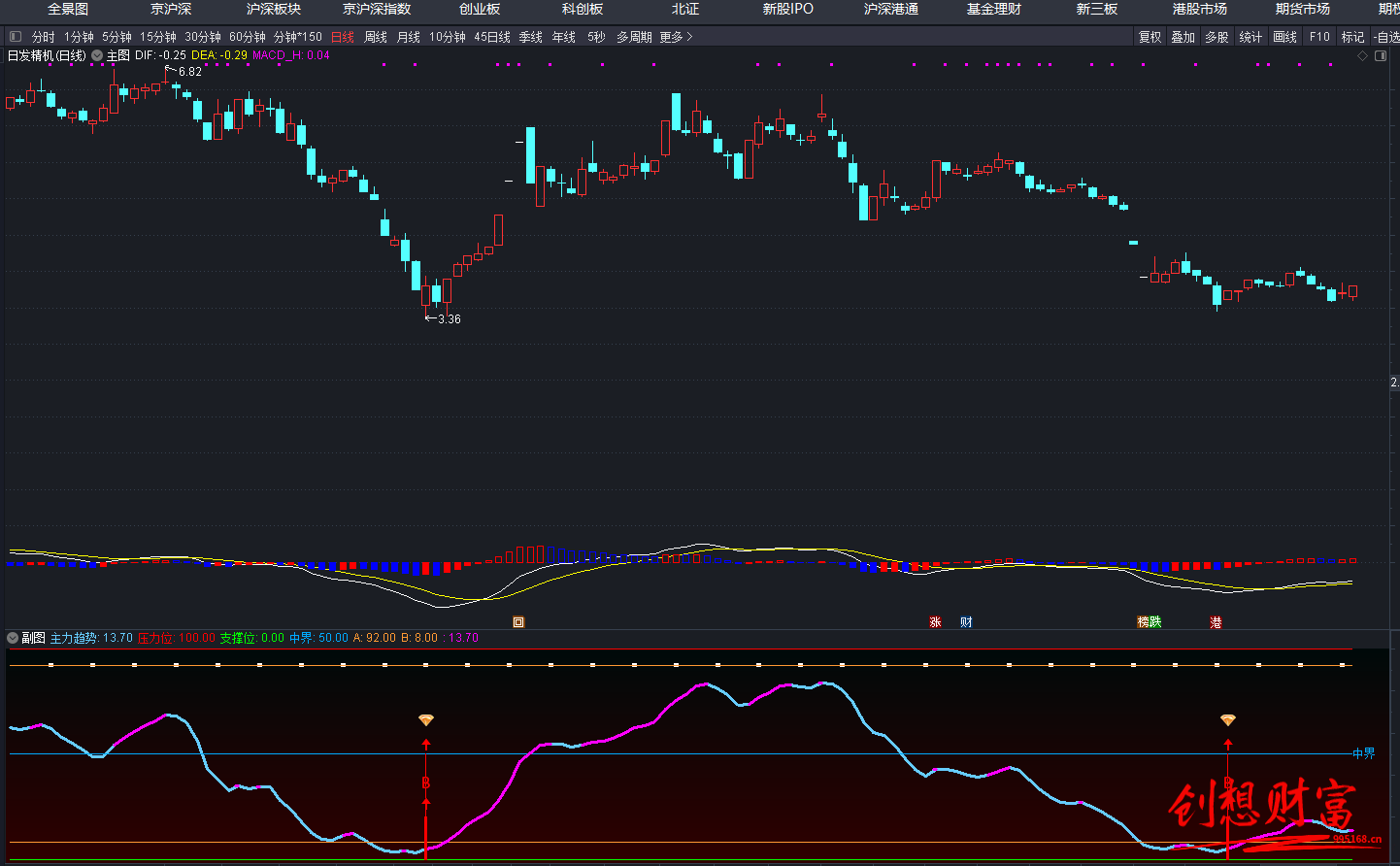The image size is (1400, 866).
Task: Open the 新股IPO tab
Action: click(x=788, y=9)
